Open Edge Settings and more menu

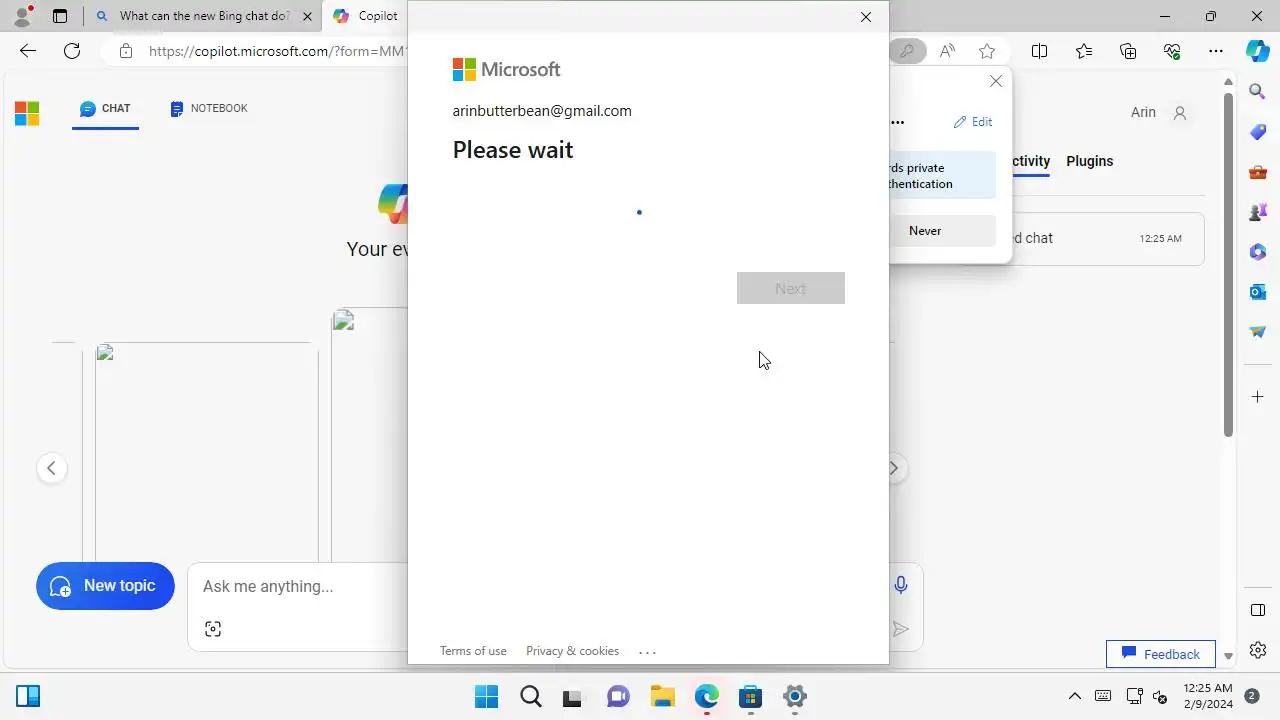[1216, 51]
